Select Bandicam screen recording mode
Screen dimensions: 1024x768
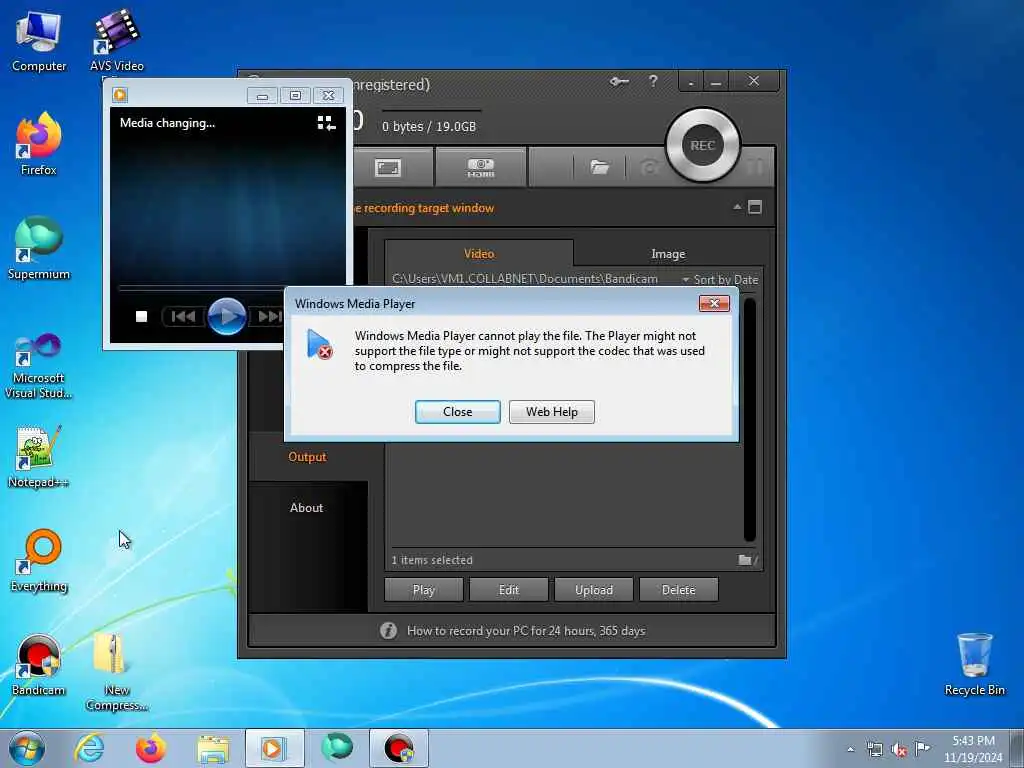[388, 168]
